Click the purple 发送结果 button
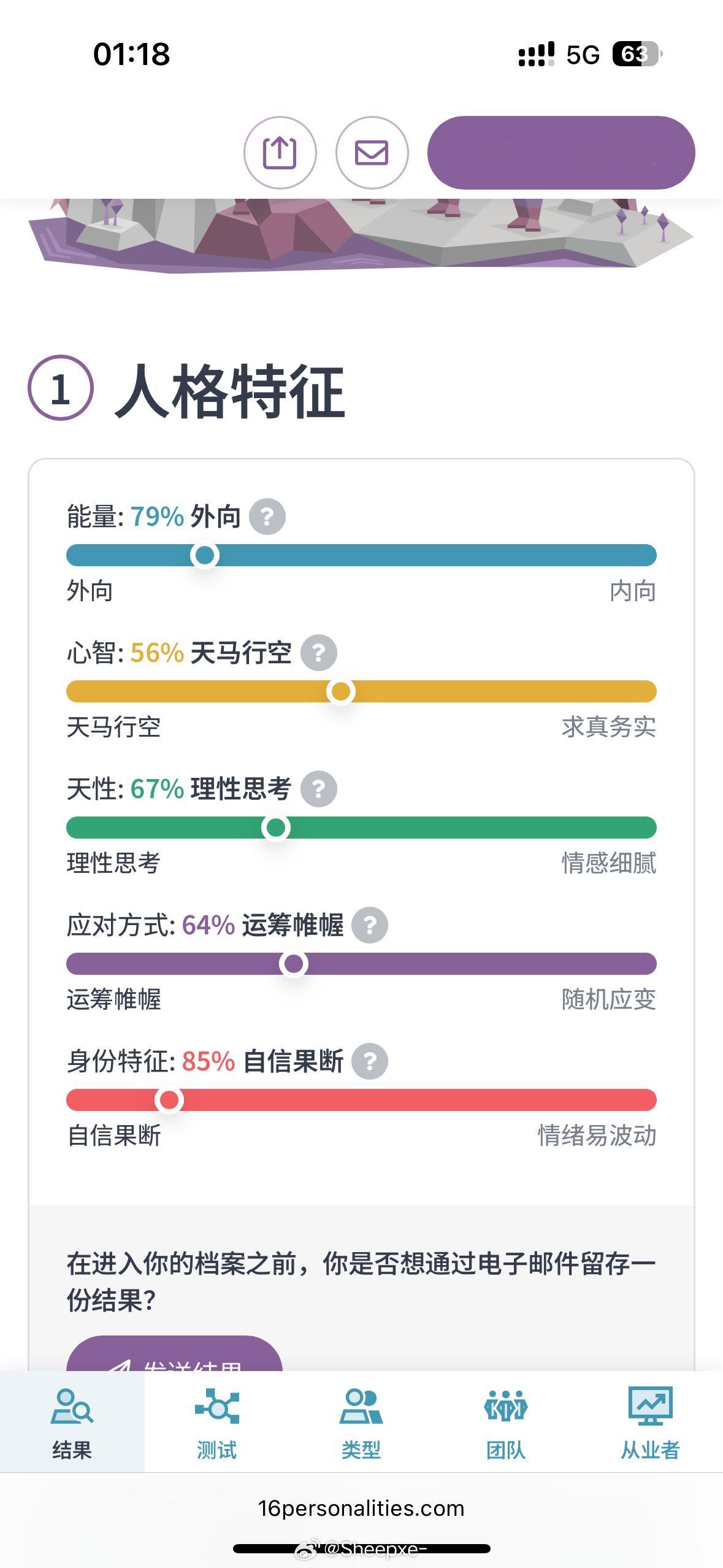Image resolution: width=723 pixels, height=1568 pixels. point(174,1354)
